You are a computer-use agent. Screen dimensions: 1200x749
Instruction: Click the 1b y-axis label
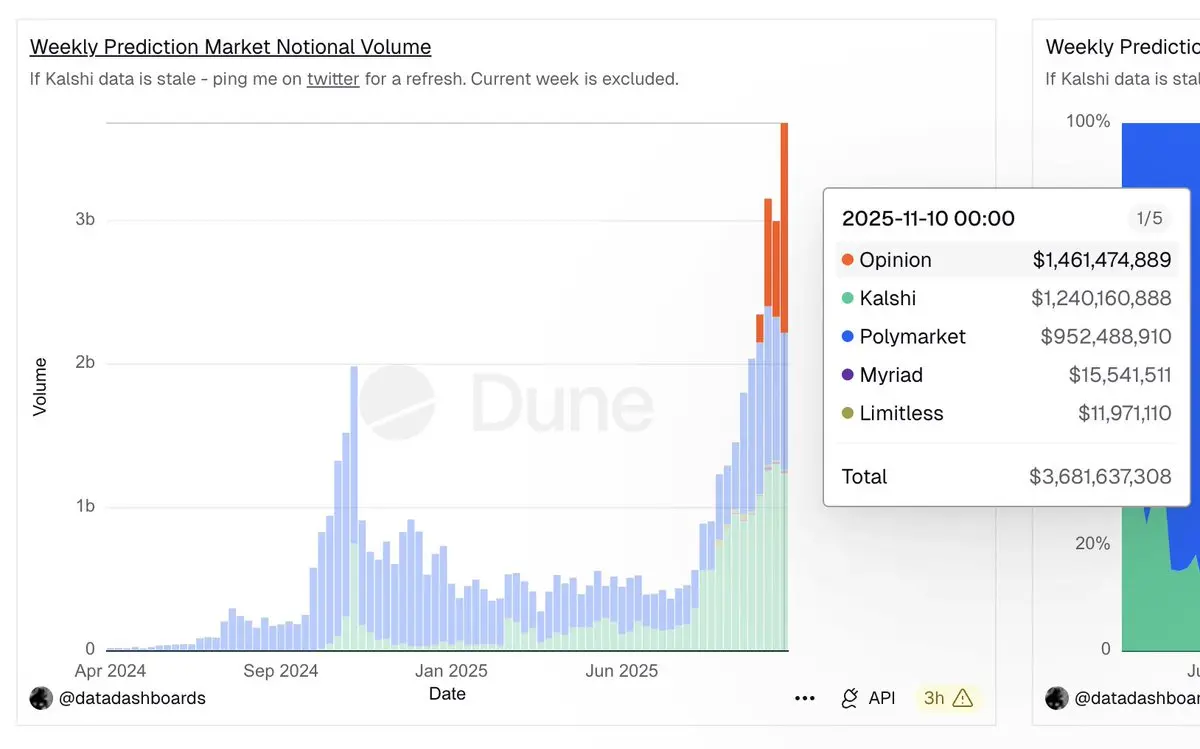click(x=85, y=506)
